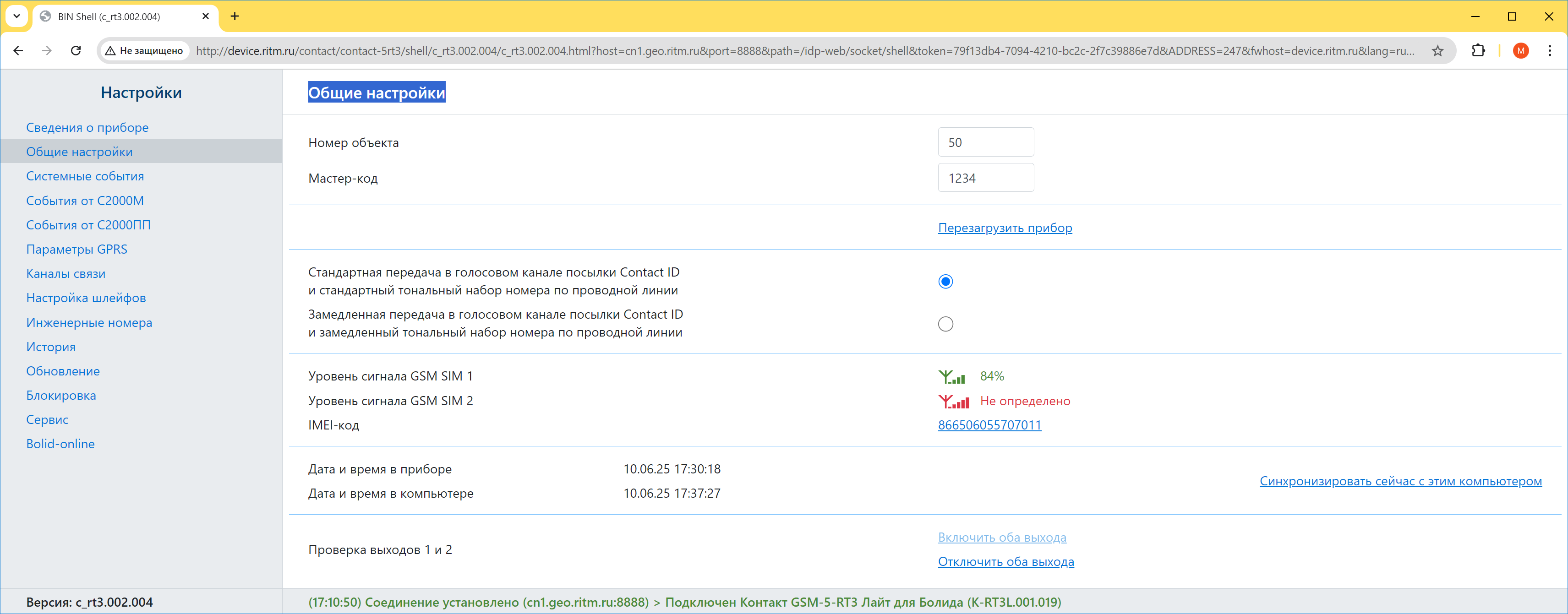1568x614 pixels.
Task: Click the IMEI number 866506055707011 link
Action: (989, 425)
